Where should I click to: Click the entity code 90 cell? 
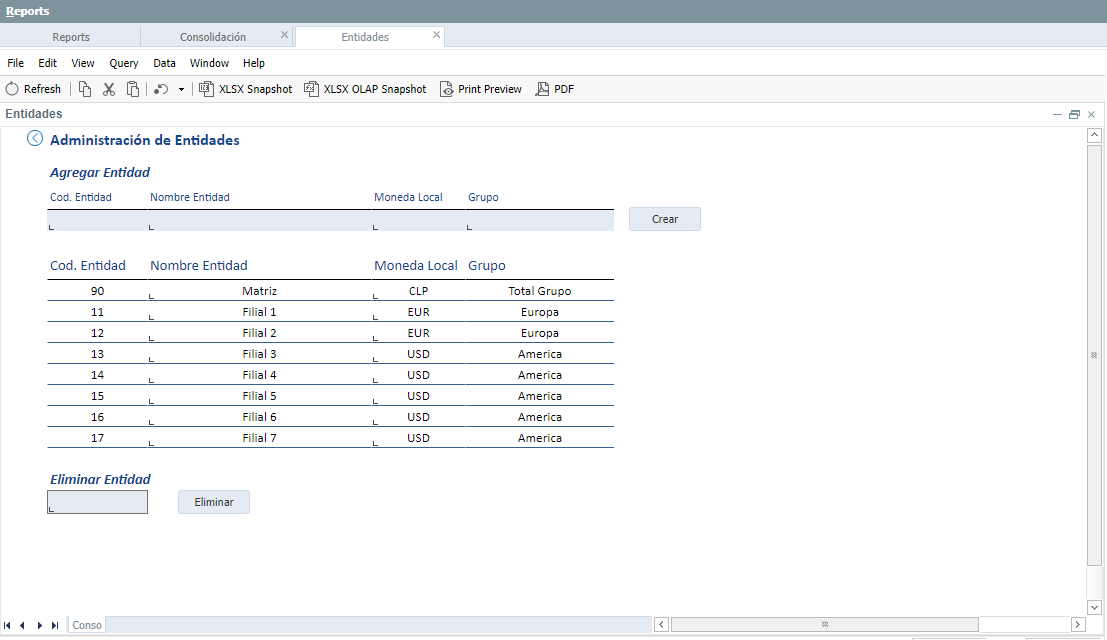click(97, 291)
